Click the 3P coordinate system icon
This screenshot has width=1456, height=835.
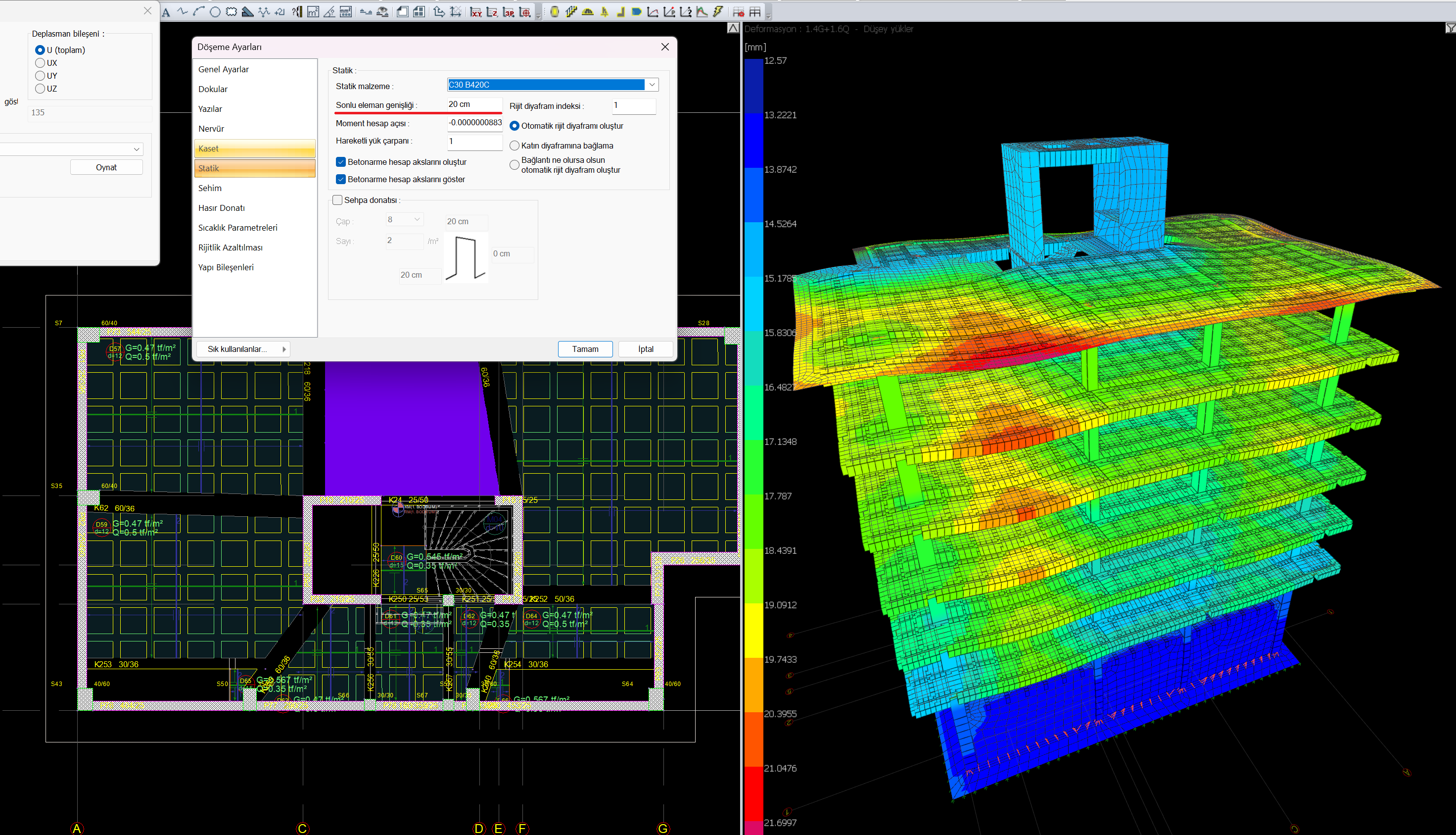point(509,12)
